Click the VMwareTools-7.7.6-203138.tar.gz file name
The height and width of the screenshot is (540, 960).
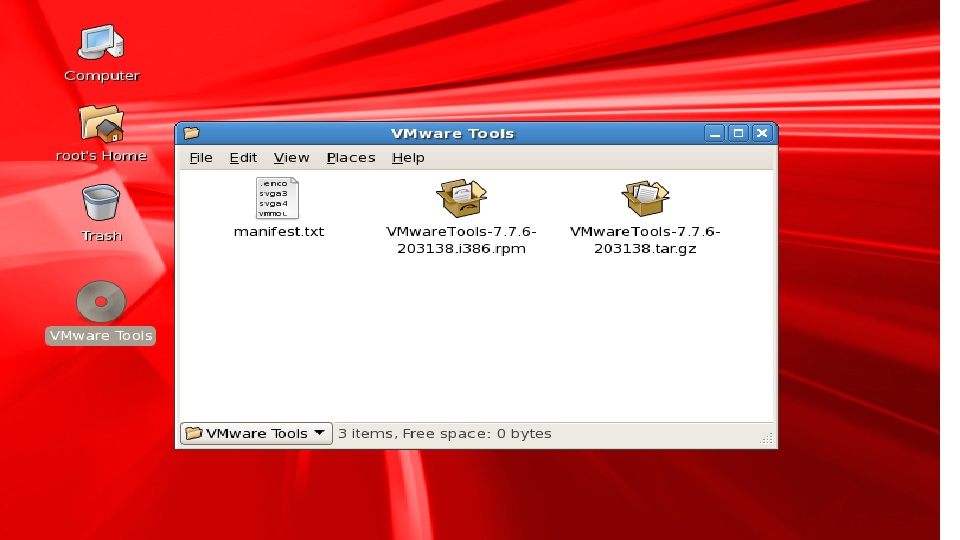click(x=645, y=240)
